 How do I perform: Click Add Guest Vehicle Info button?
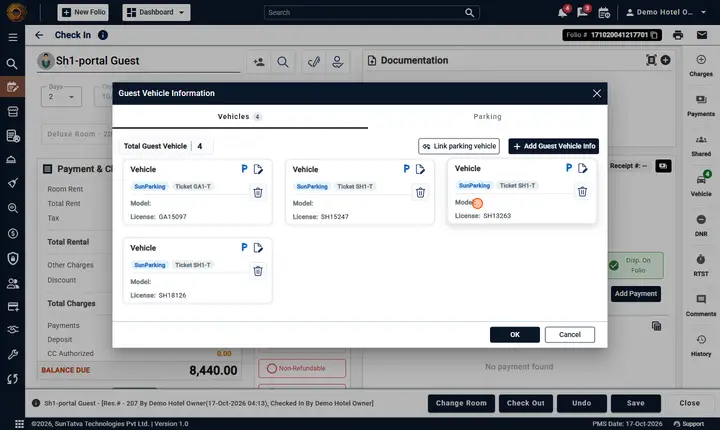[554, 146]
